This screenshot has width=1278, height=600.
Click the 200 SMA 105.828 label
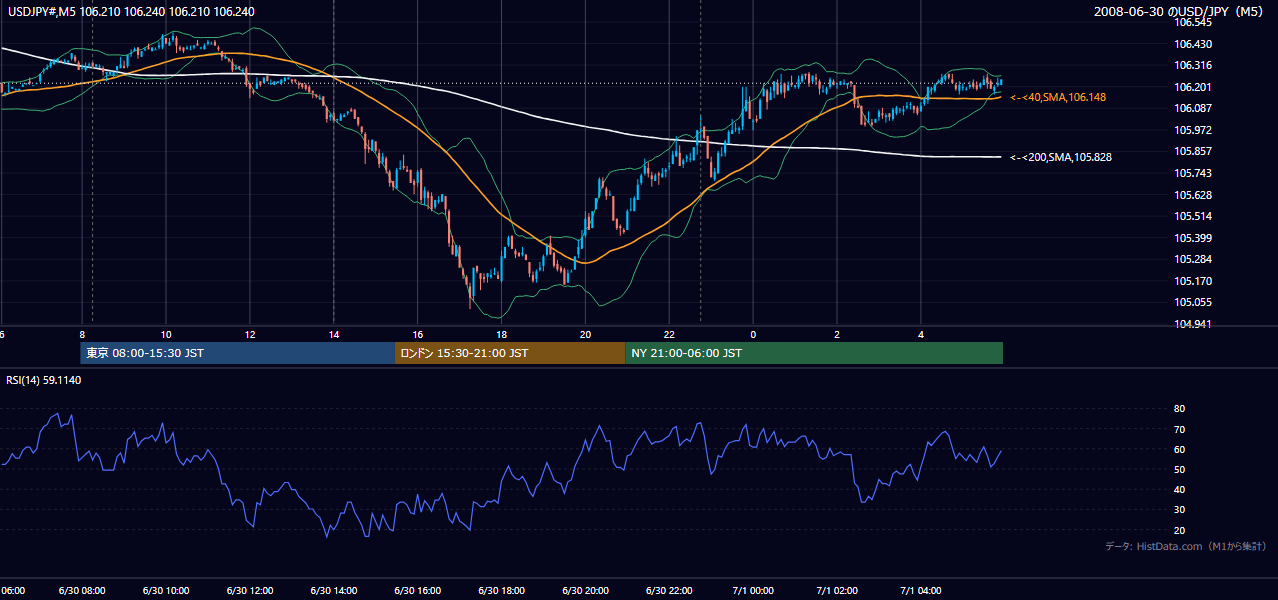tap(1060, 157)
